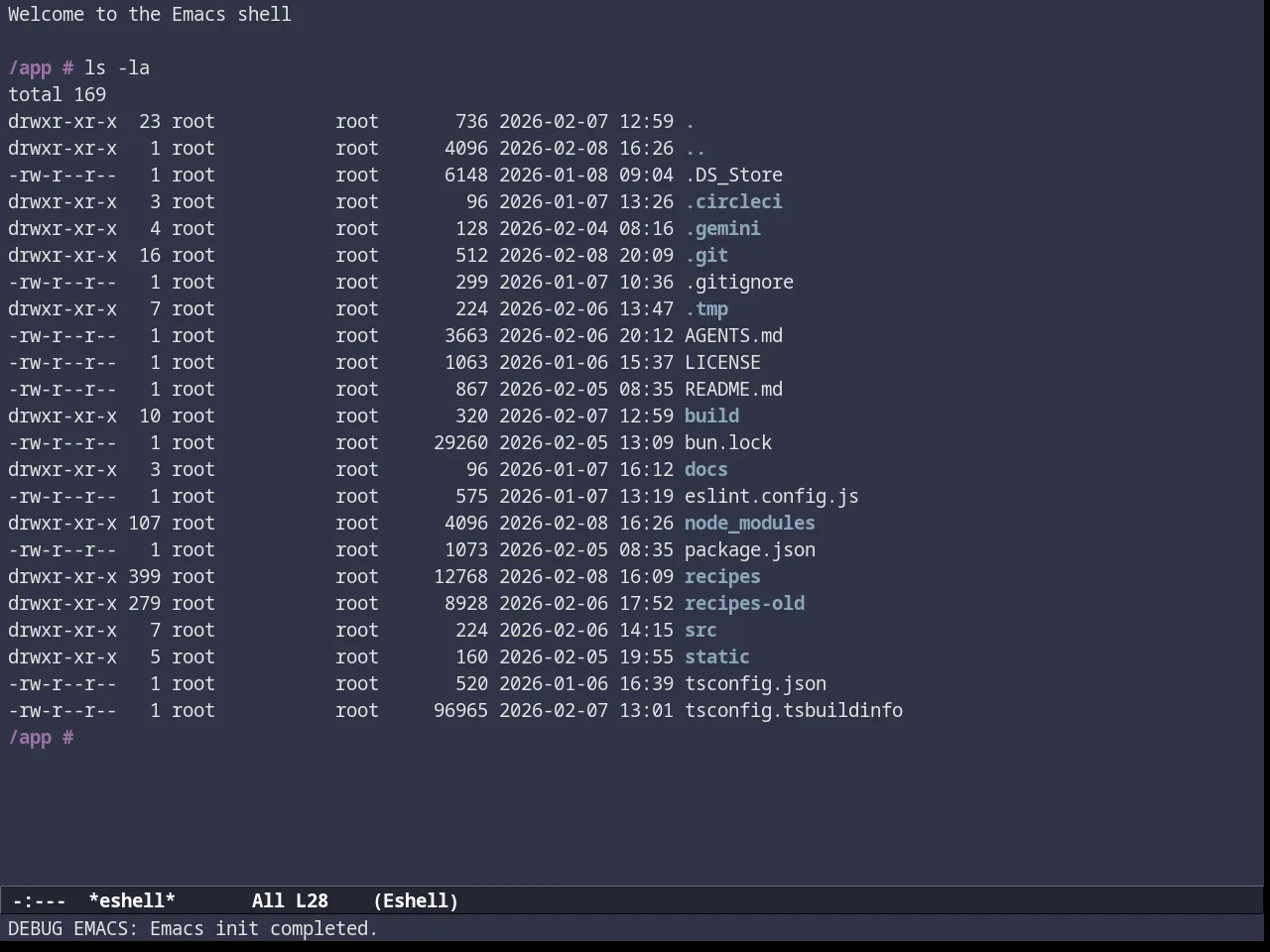Click the LICENSE file name

[x=722, y=362]
